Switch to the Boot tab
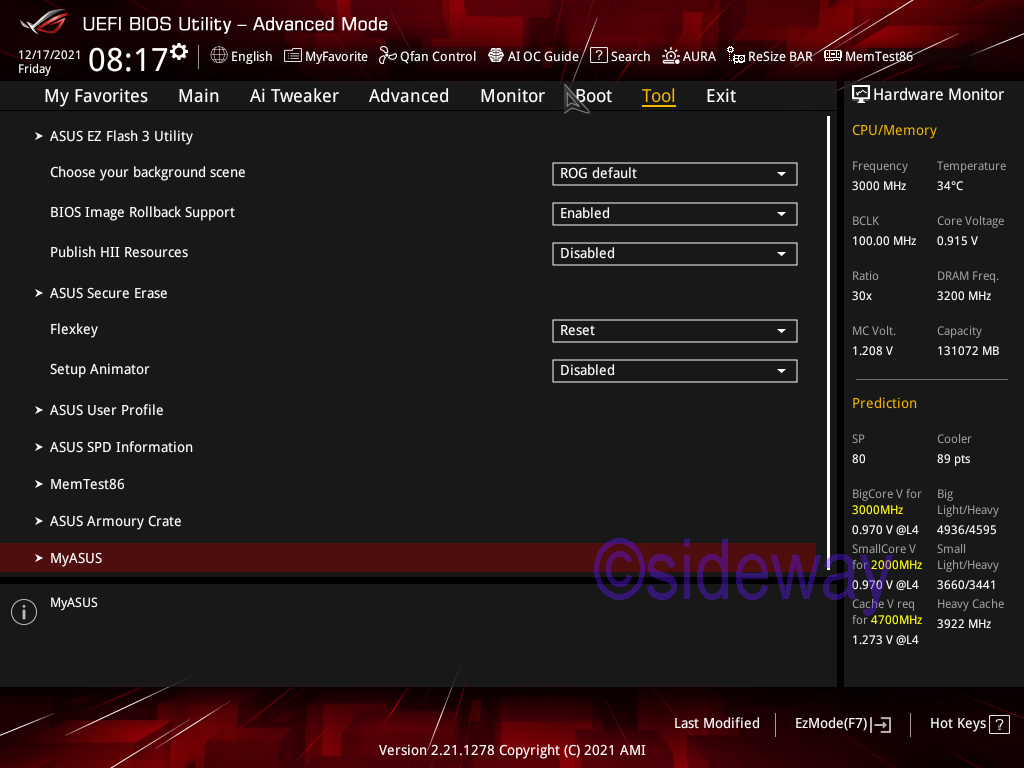This screenshot has width=1024, height=768. (594, 96)
